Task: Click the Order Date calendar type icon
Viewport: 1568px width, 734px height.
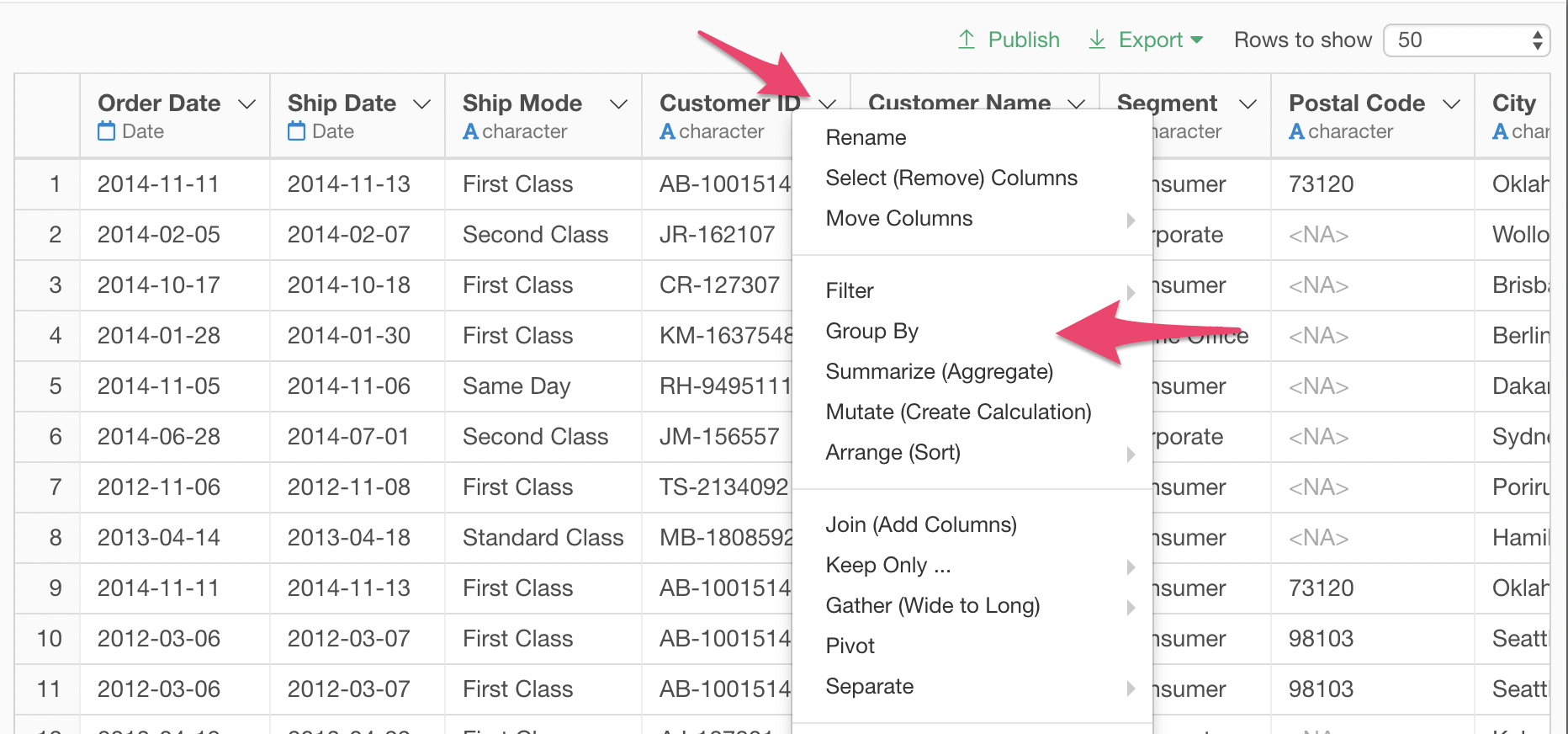Action: point(106,131)
